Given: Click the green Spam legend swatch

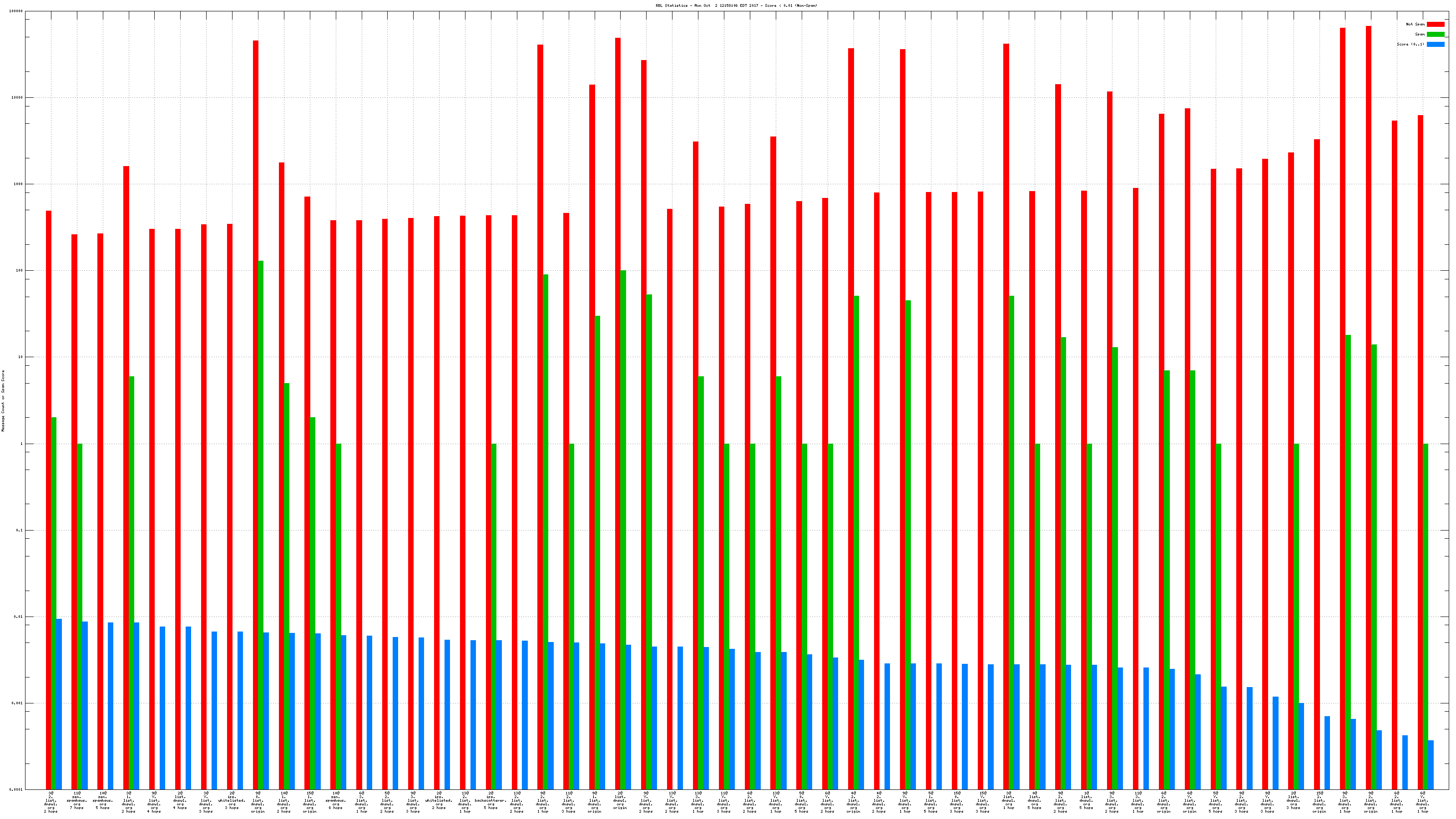Looking at the screenshot, I should (x=1435, y=35).
